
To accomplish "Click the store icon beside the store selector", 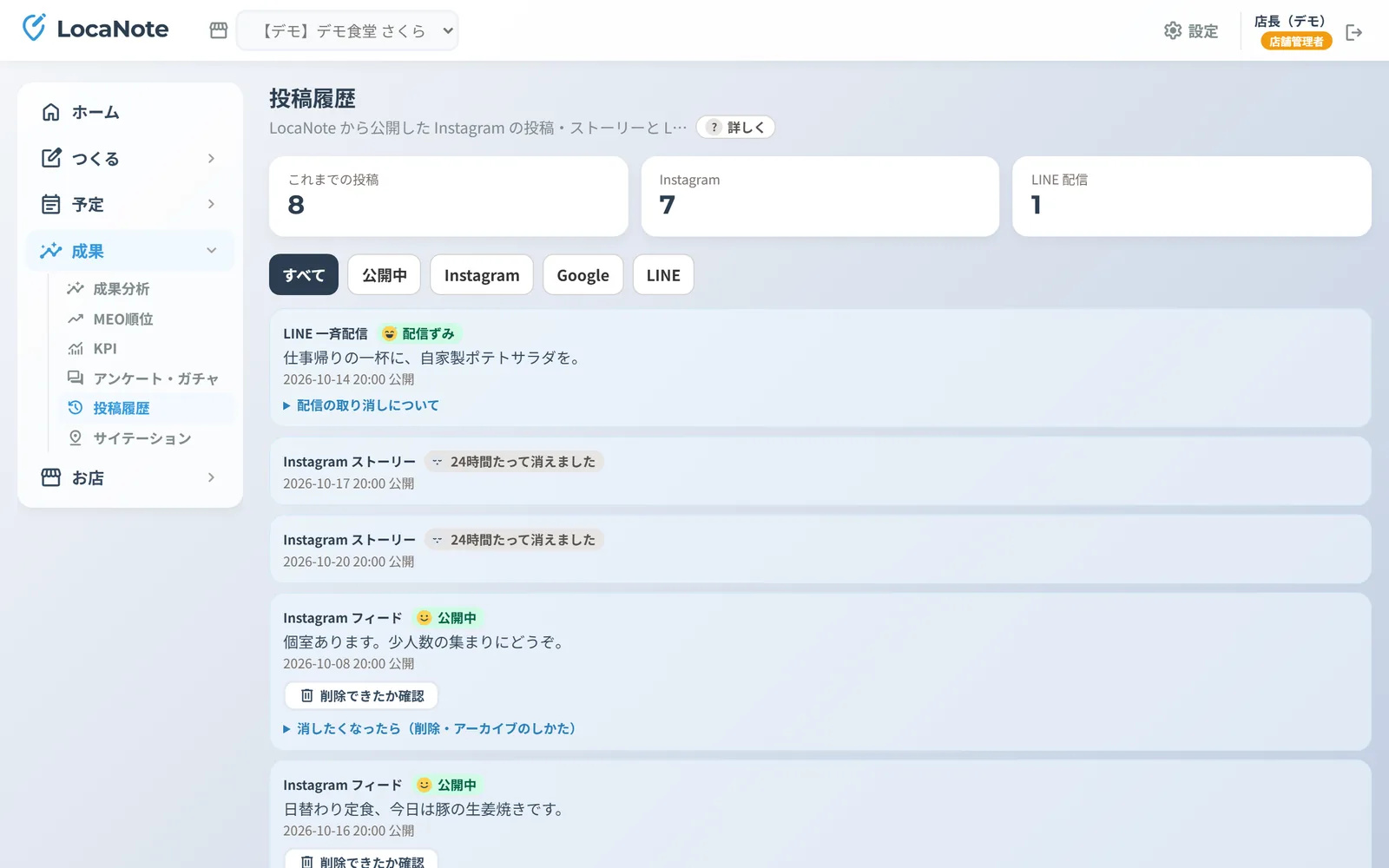I will (219, 30).
